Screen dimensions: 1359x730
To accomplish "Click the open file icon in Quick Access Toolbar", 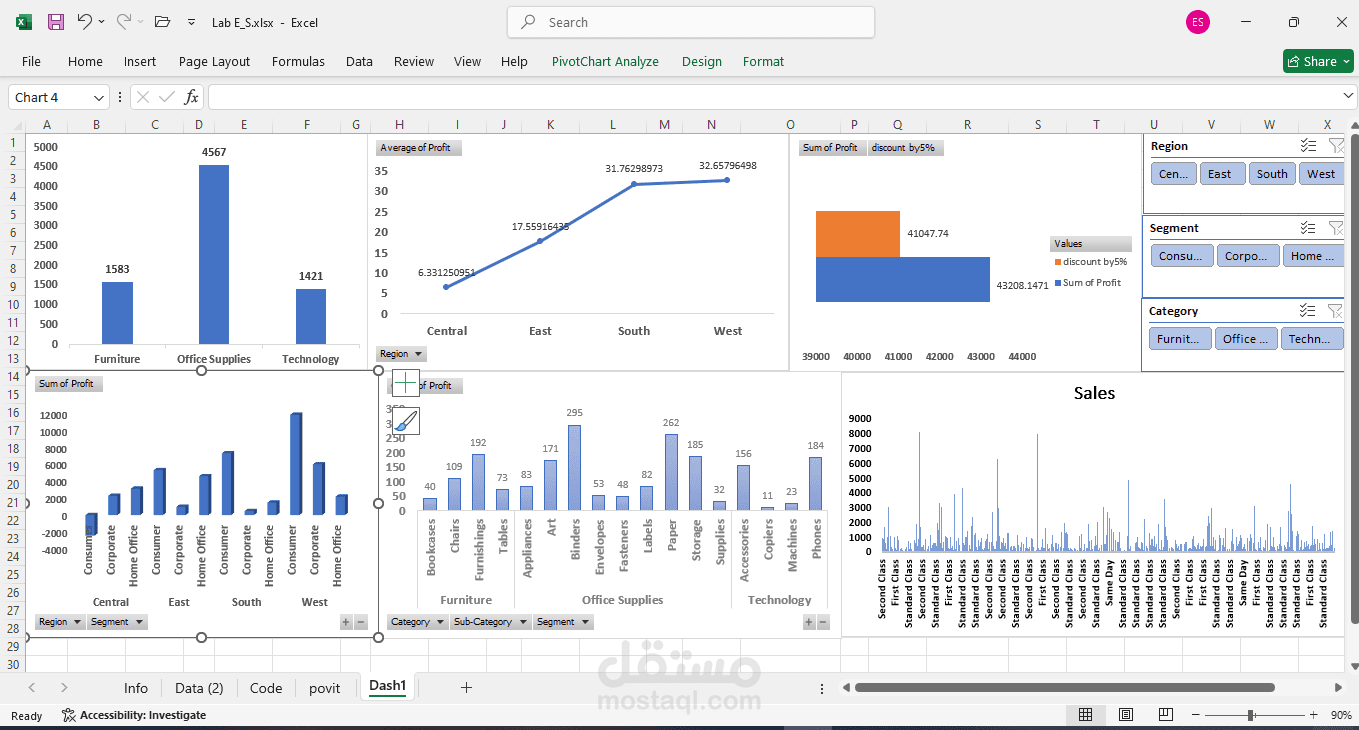I will pos(162,21).
